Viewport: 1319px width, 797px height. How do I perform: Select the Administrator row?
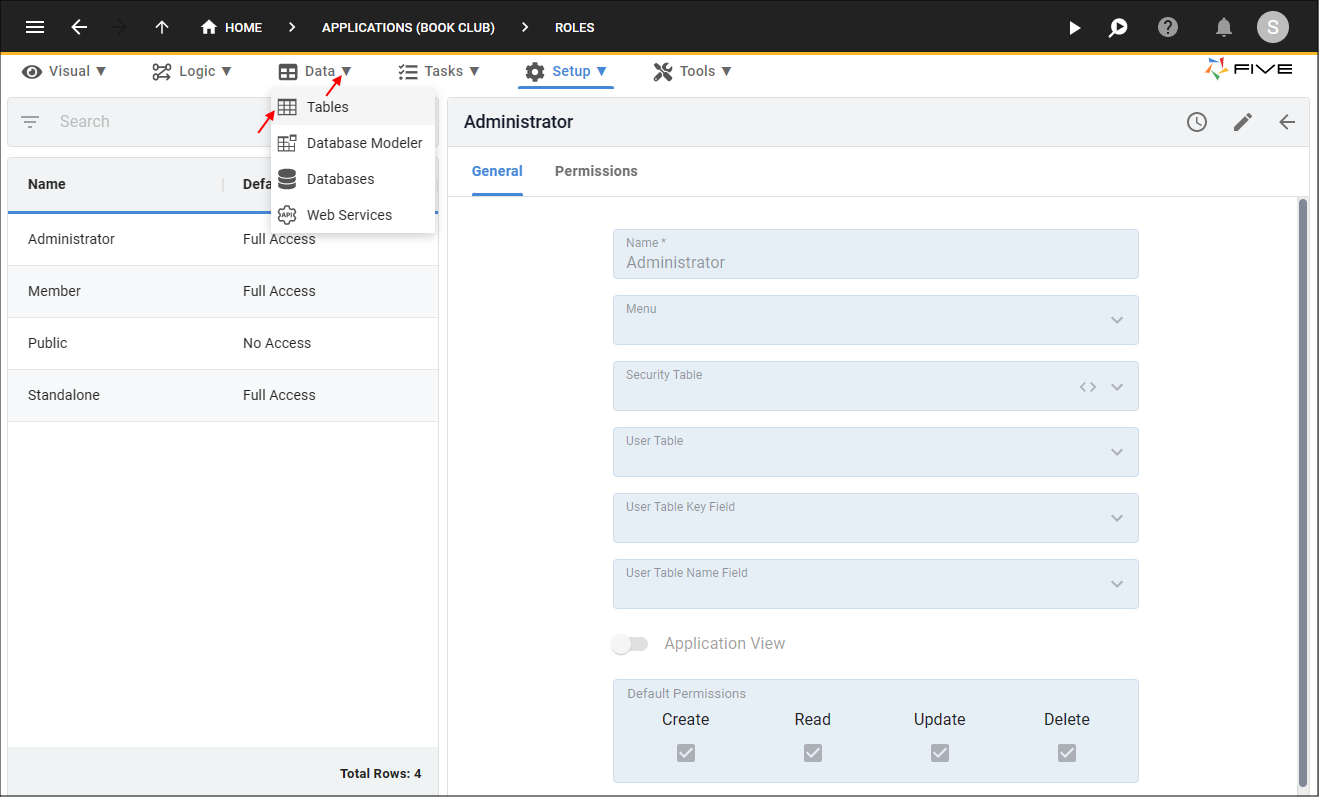223,239
